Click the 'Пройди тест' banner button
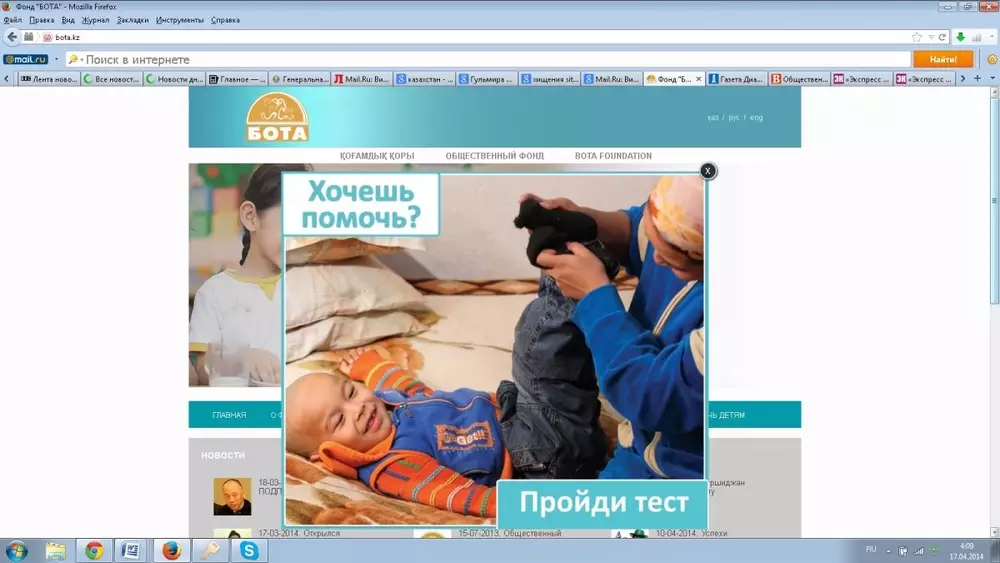The width and height of the screenshot is (1000, 563). tap(603, 503)
